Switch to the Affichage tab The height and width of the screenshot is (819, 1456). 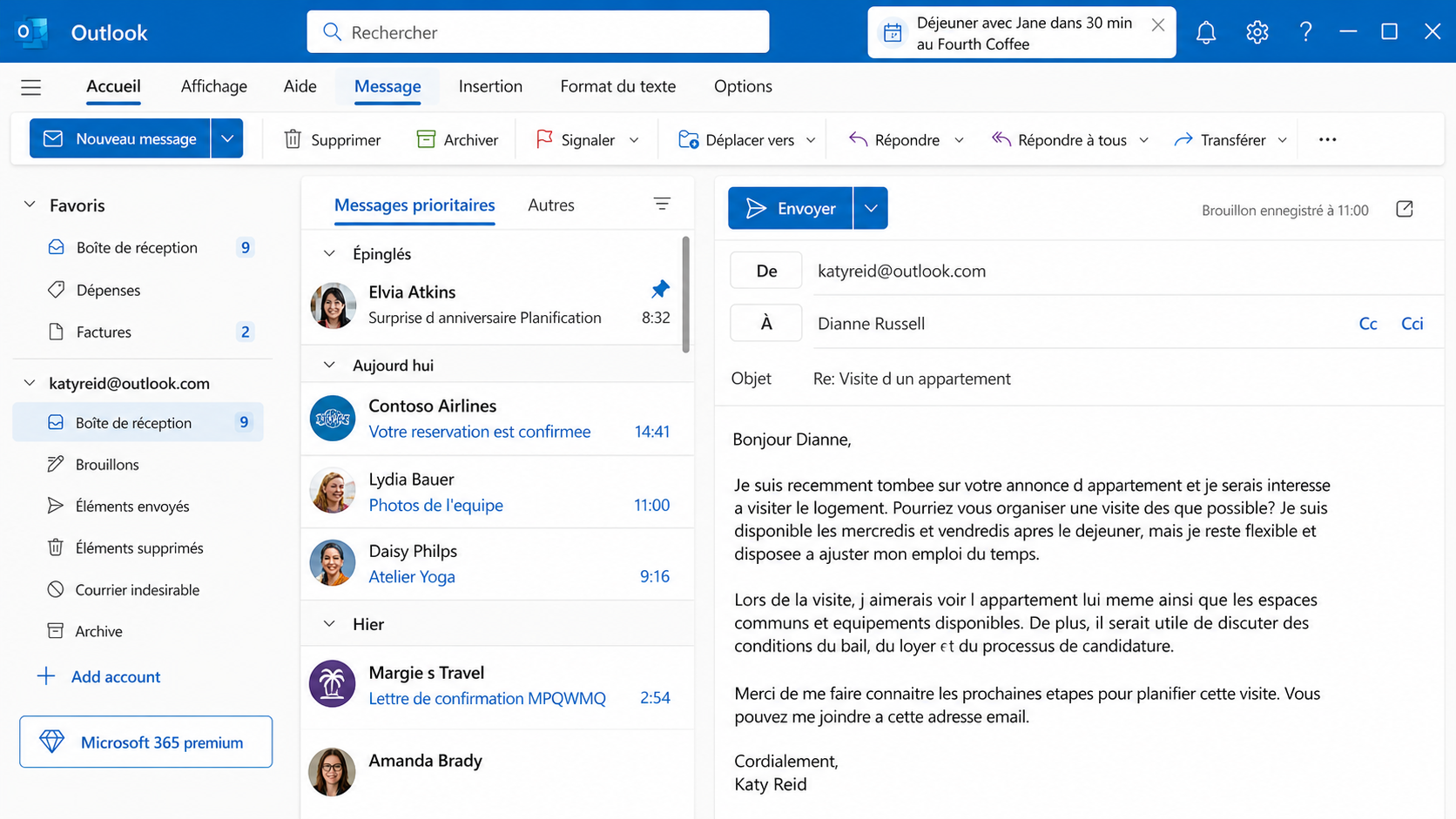click(214, 86)
